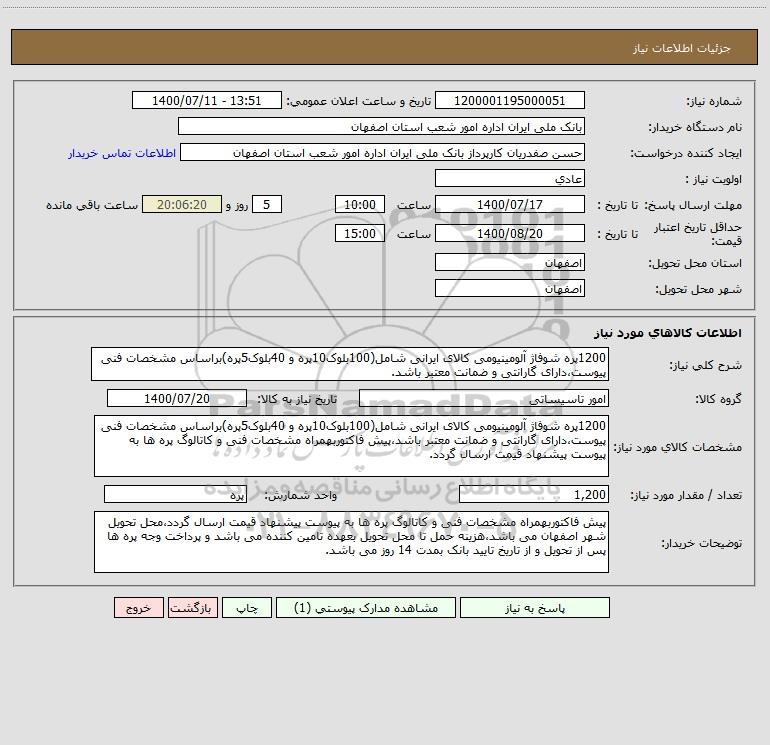Screen dimensions: 770x745
Task: Click the unit field پره
Action: (x=175, y=495)
